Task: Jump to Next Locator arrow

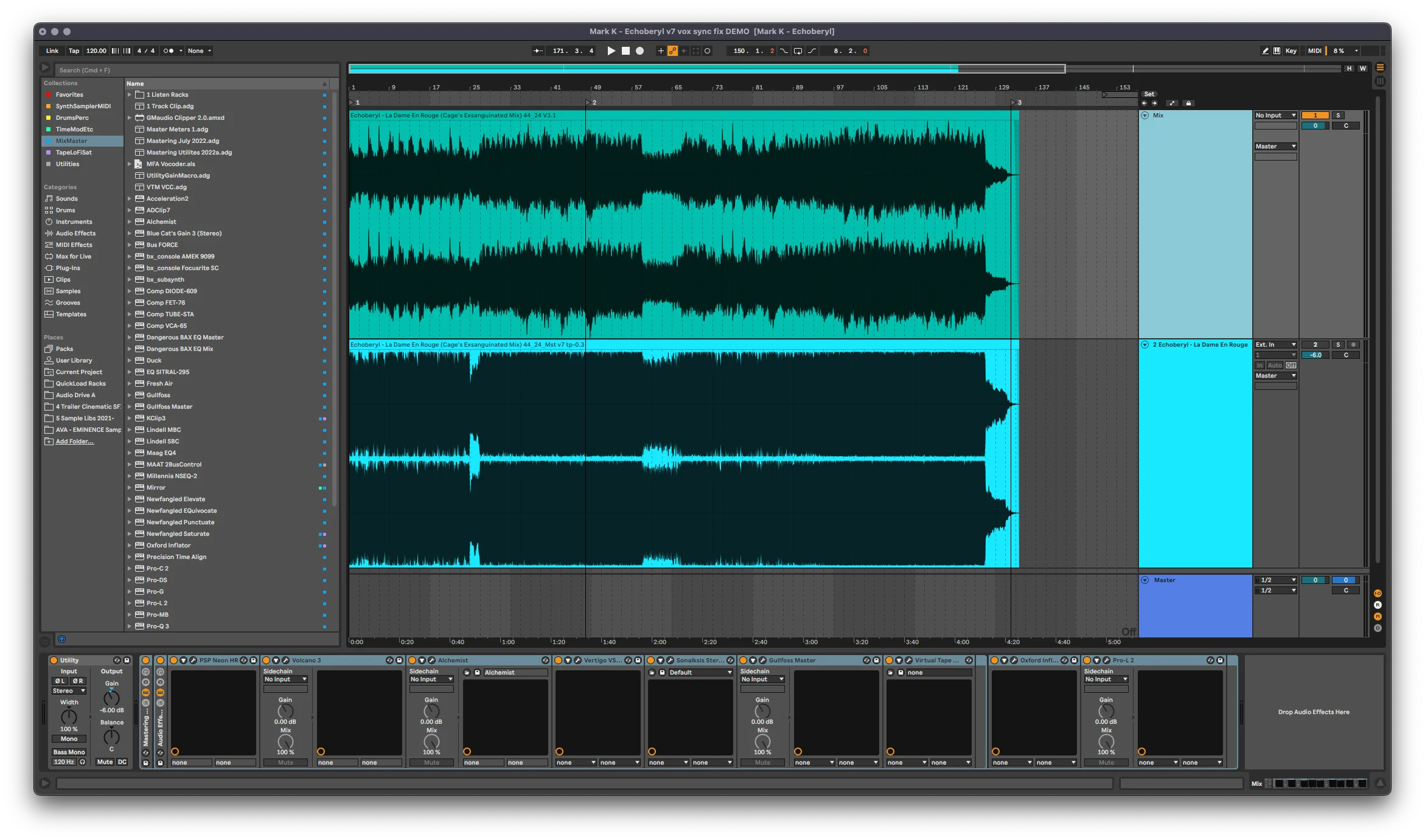Action: [x=1154, y=103]
